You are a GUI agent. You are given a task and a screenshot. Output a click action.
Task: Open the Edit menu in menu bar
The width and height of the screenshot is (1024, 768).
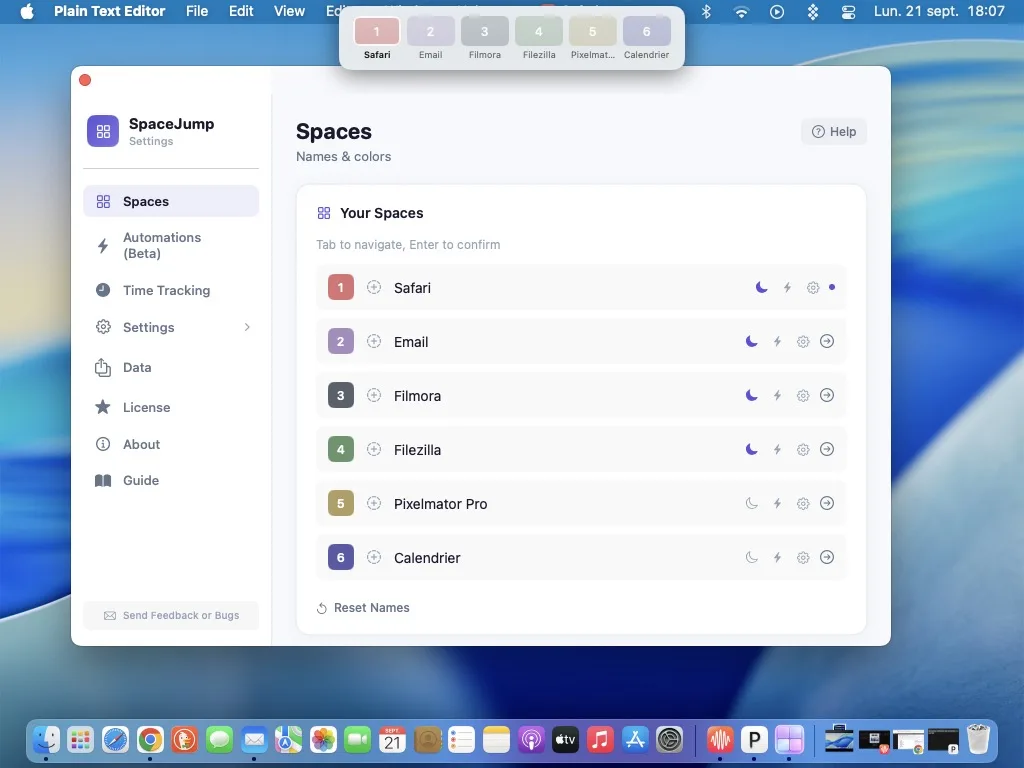[x=241, y=11]
